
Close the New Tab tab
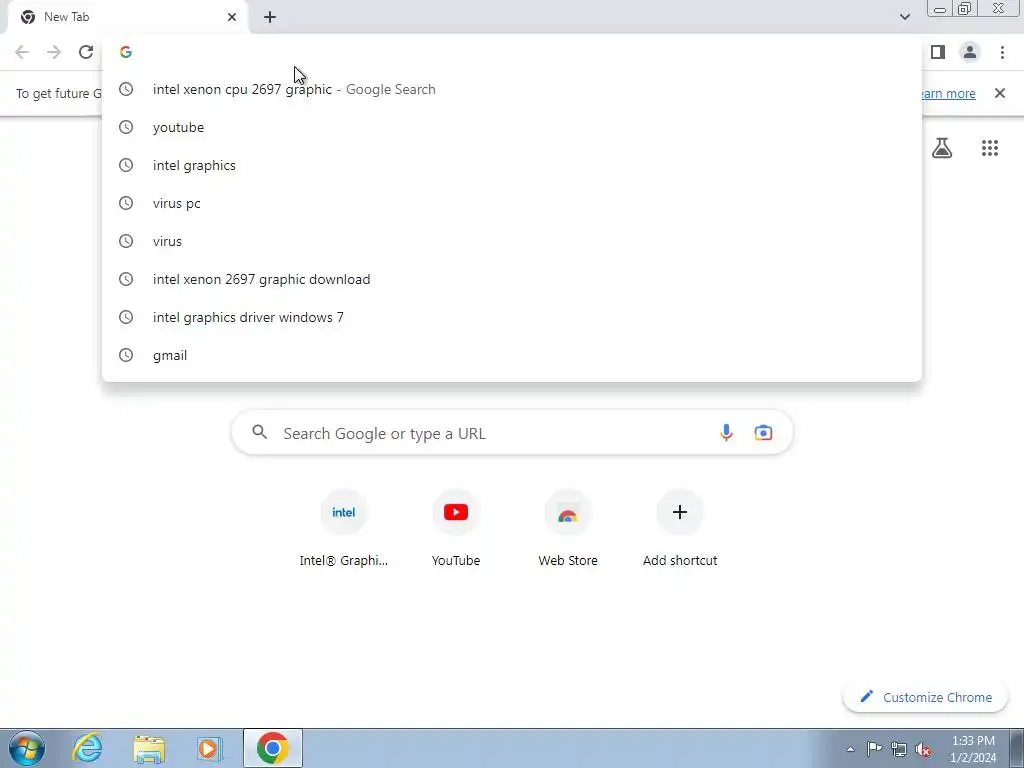tap(232, 17)
